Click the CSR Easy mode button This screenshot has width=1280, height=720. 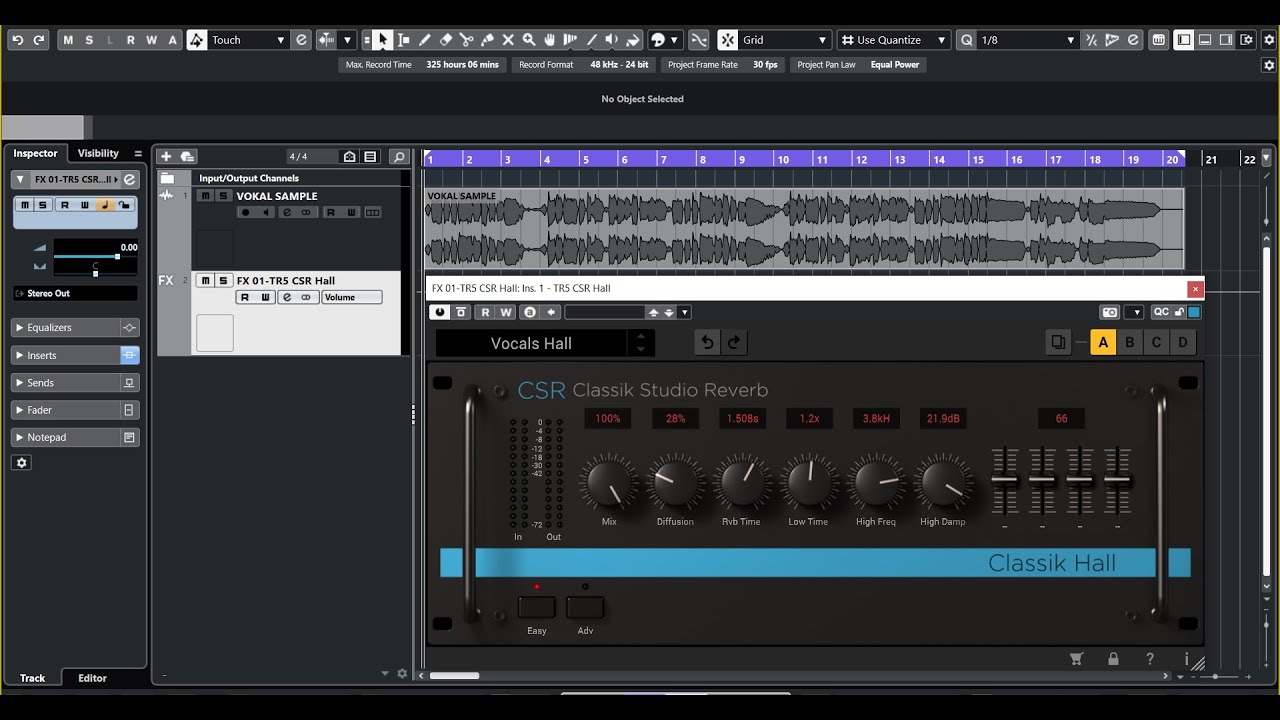tap(537, 607)
